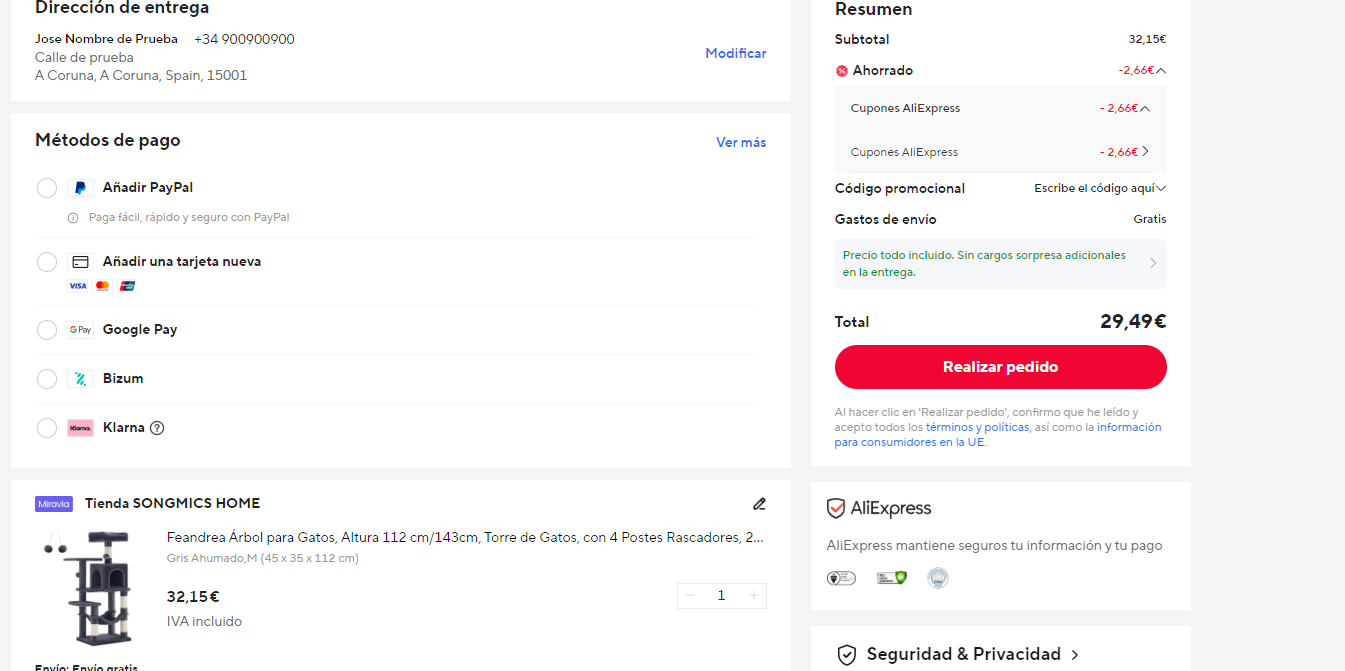
Task: Click the info icon beside PayPal description
Action: pyautogui.click(x=73, y=217)
